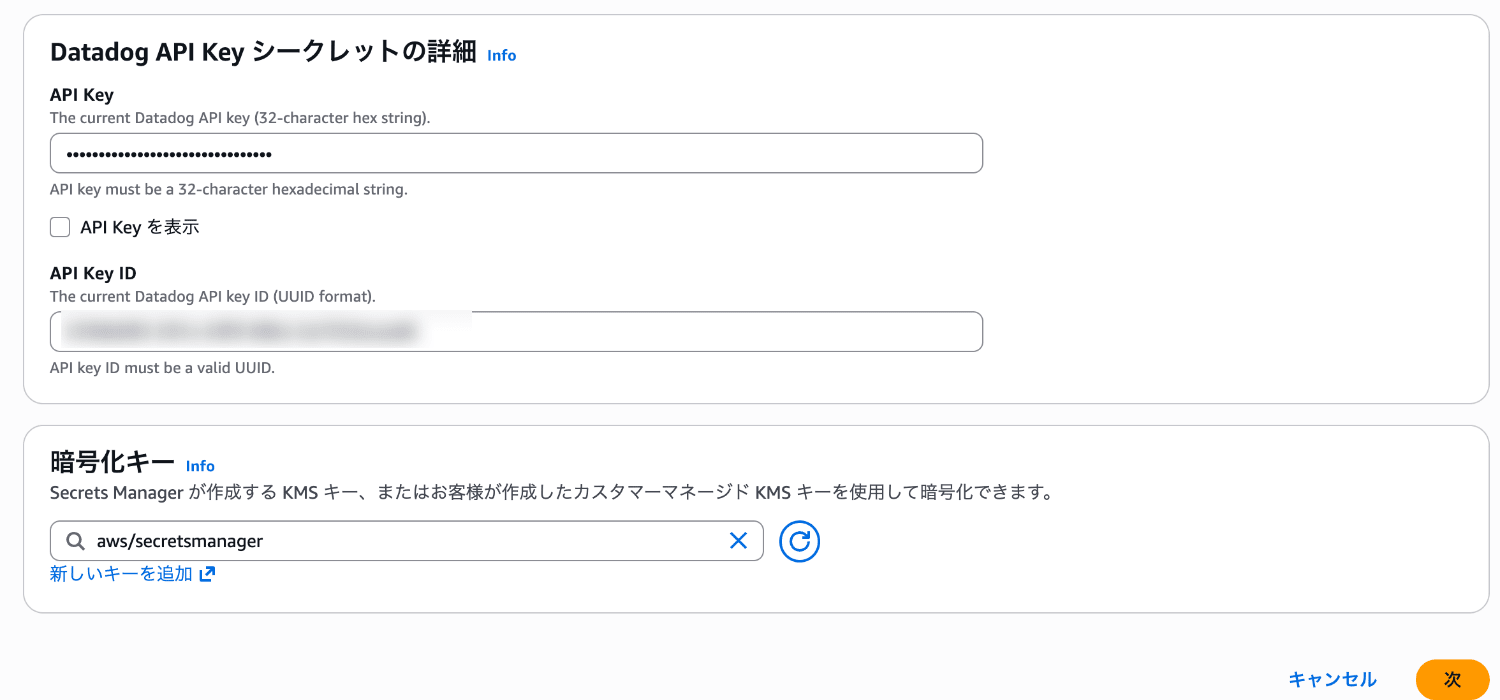The image size is (1500, 700).
Task: Open Info link next to 暗号化キー
Action: coord(200,466)
